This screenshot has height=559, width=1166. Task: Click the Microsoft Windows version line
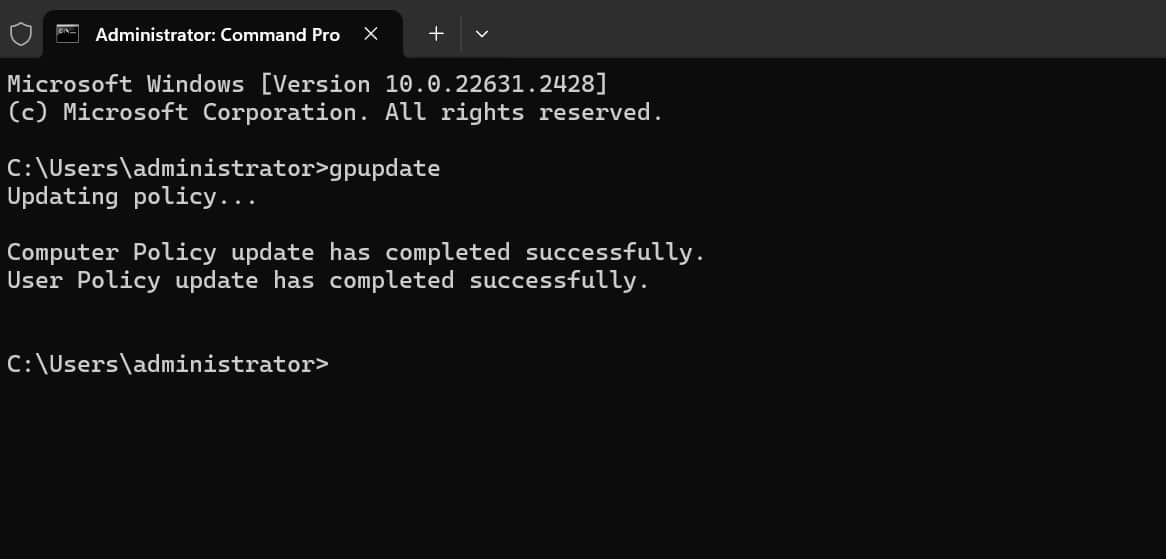pos(307,84)
